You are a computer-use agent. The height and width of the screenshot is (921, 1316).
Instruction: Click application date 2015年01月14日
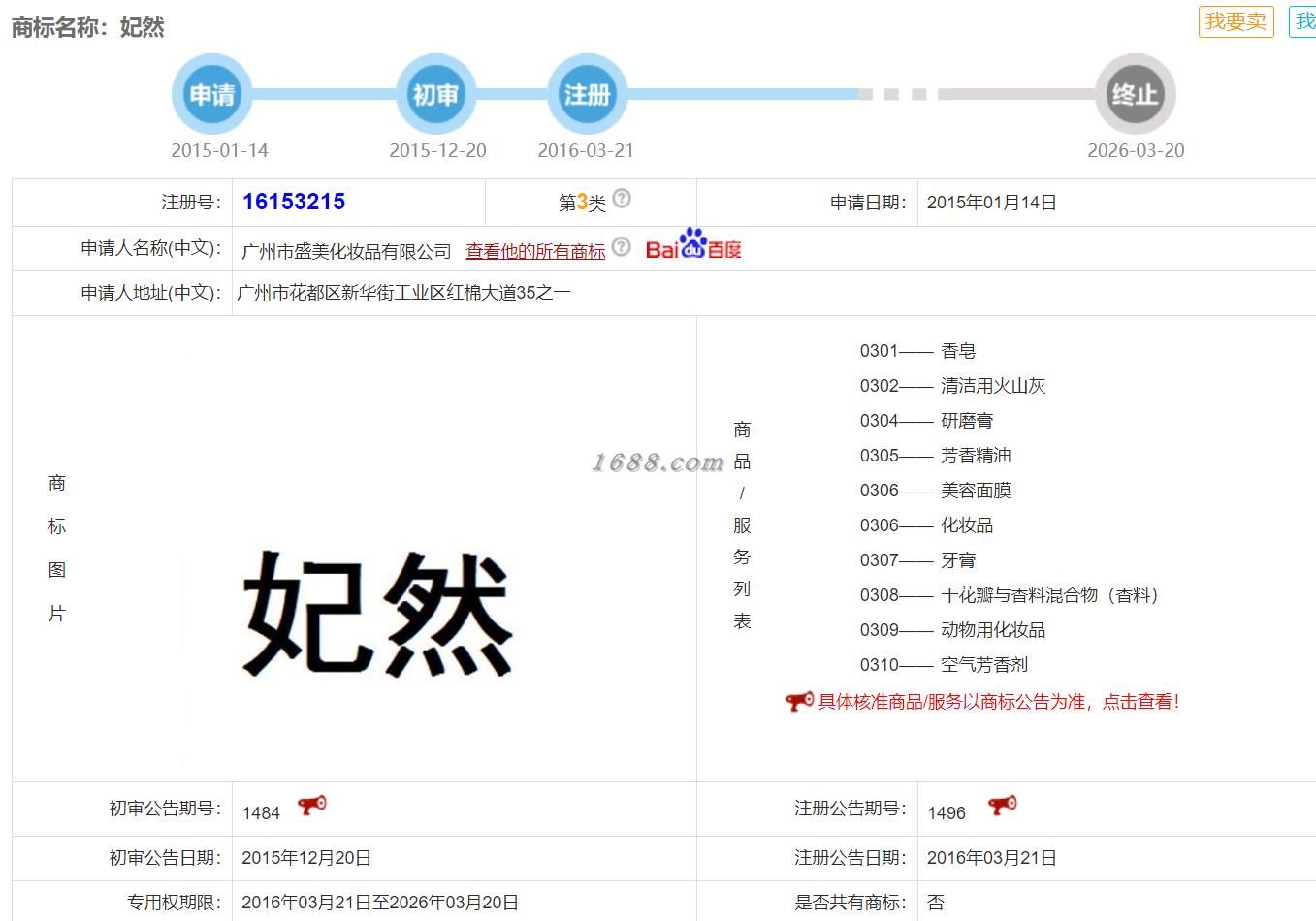[991, 203]
